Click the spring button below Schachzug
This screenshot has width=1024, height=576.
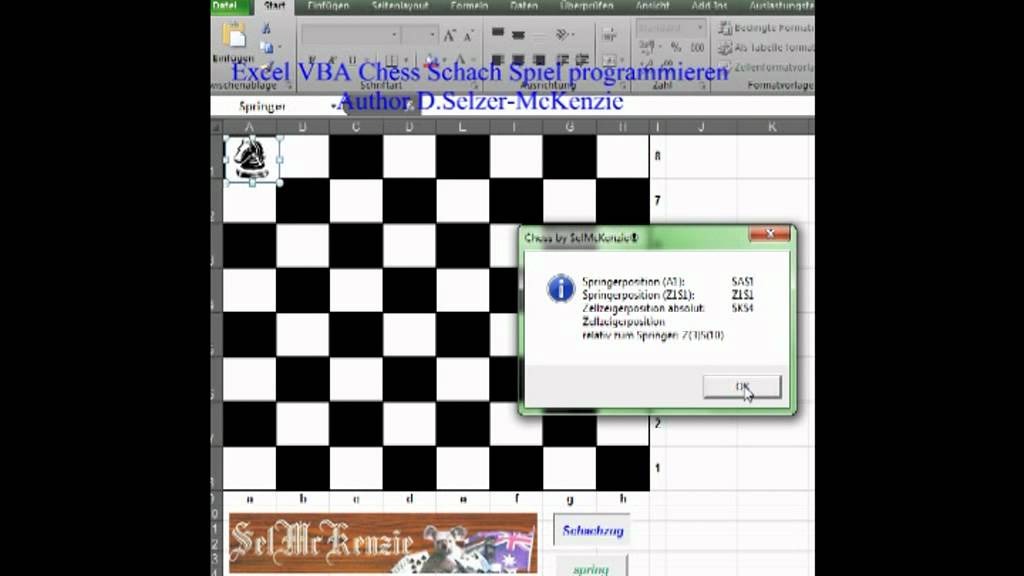[x=591, y=567]
